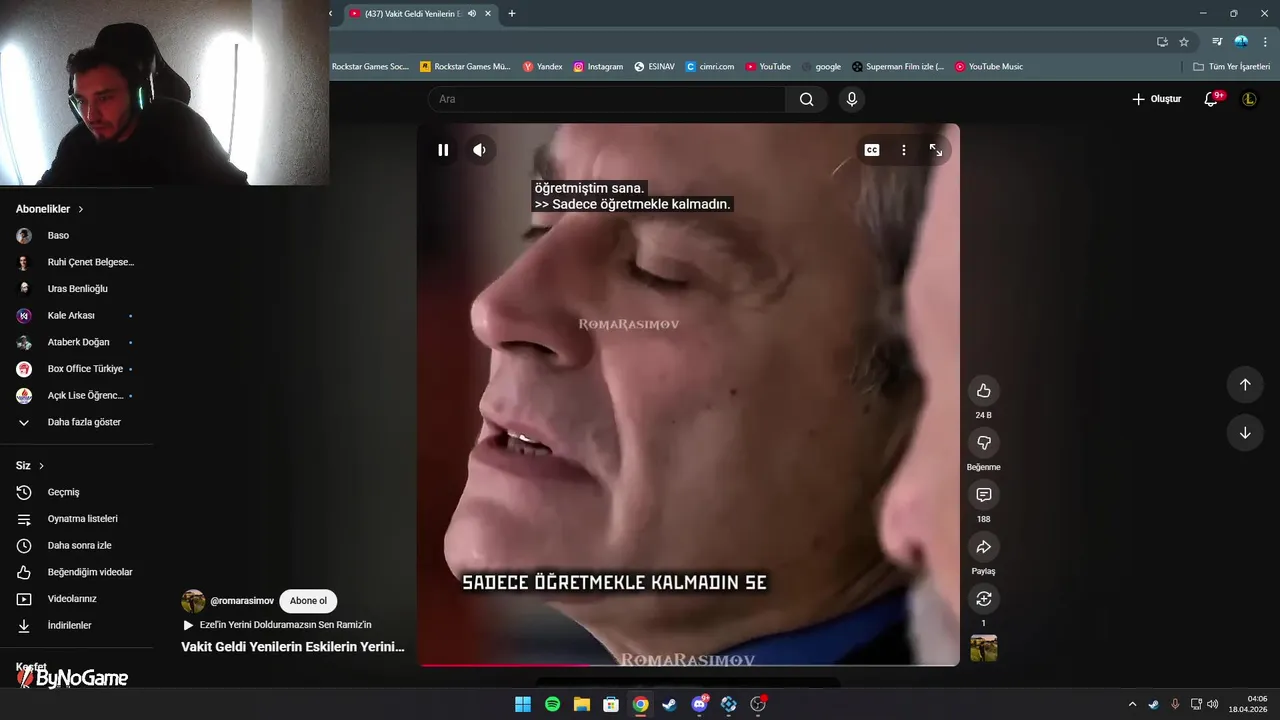Enter fullscreen on the Shorts player
The width and height of the screenshot is (1280, 720).
[x=936, y=150]
